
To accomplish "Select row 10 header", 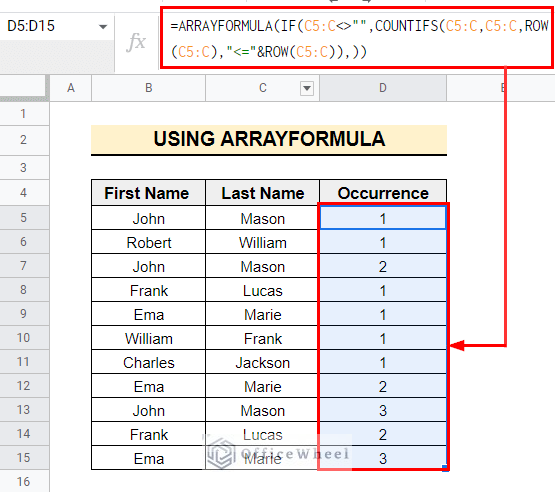I will point(23,338).
